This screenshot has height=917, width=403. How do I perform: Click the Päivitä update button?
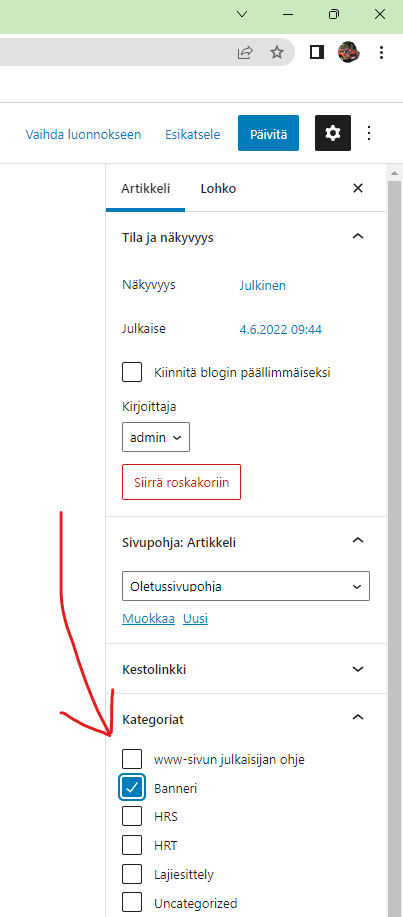(268, 134)
